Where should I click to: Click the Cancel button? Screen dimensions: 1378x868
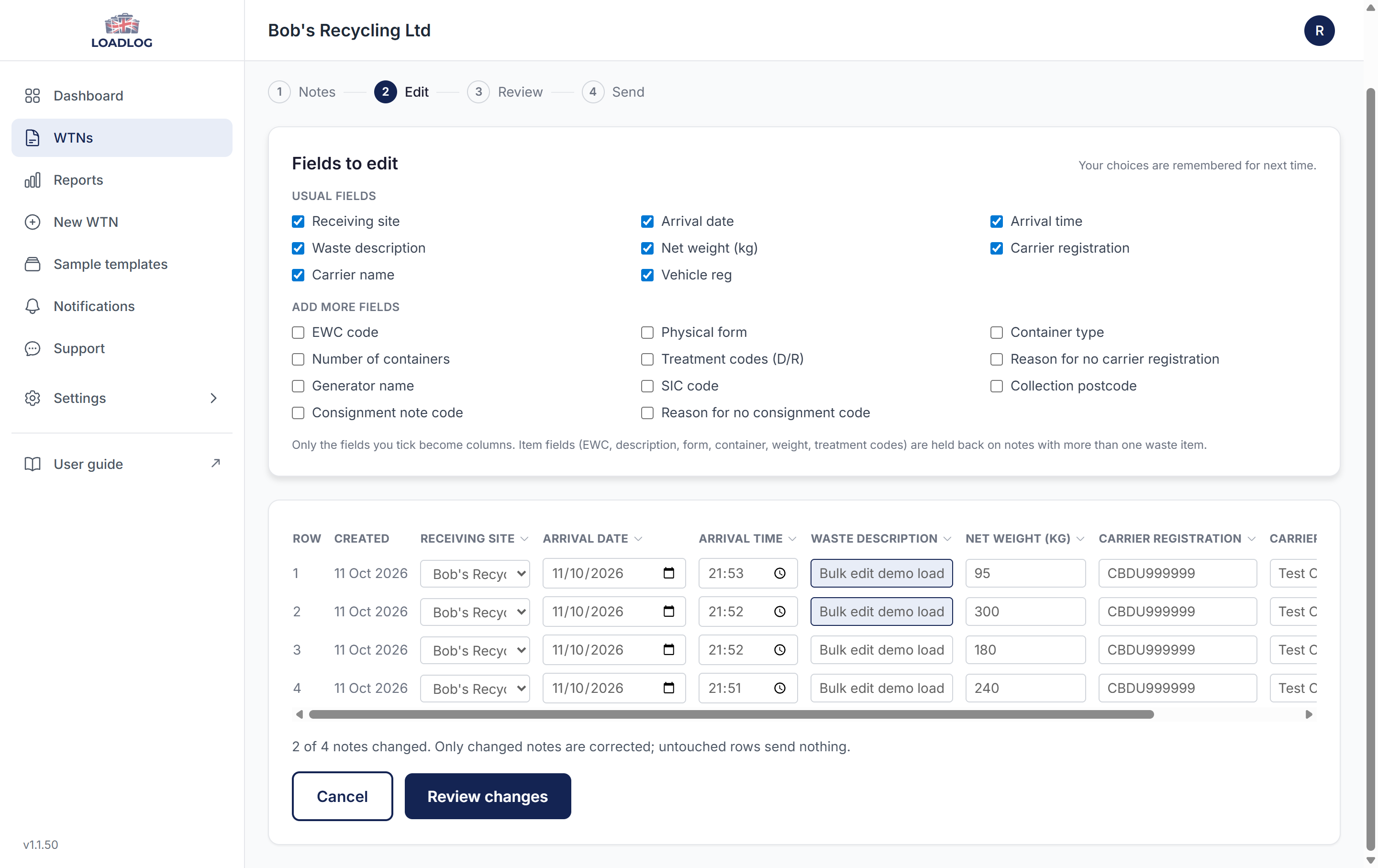342,796
